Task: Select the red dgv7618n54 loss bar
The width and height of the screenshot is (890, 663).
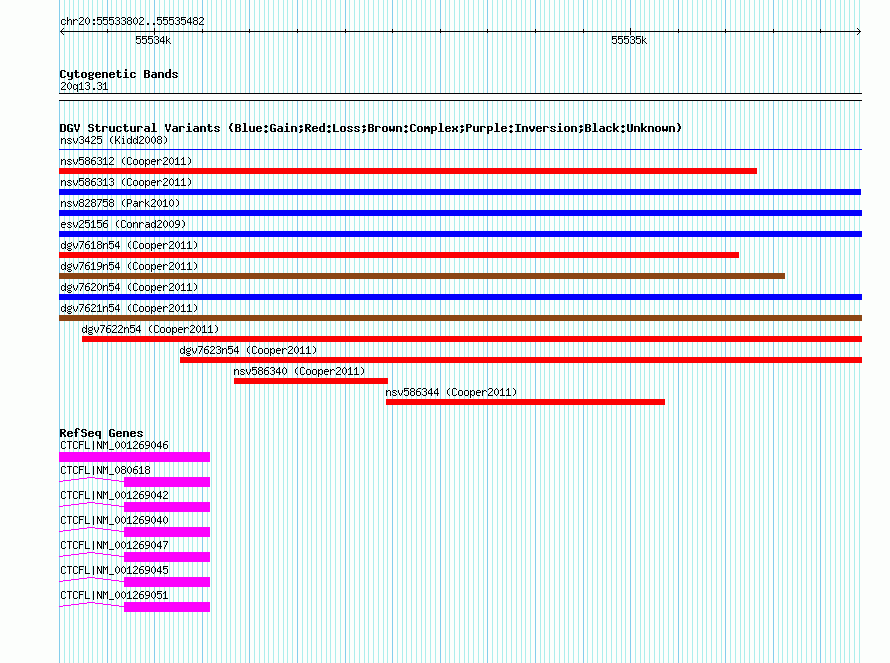Action: [x=399, y=255]
